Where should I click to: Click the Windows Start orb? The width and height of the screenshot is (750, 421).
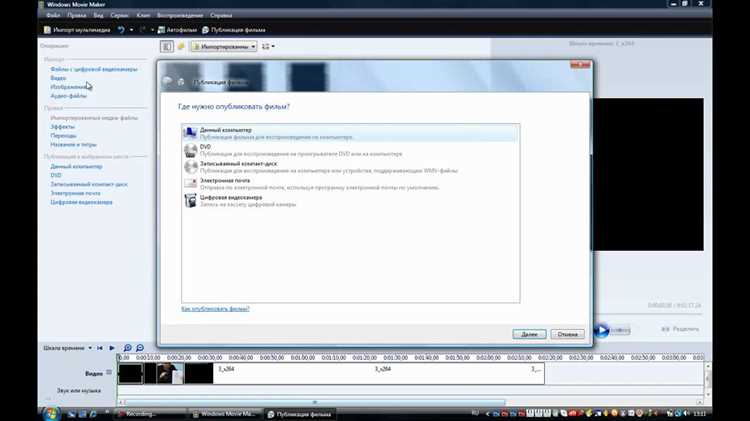[51, 413]
